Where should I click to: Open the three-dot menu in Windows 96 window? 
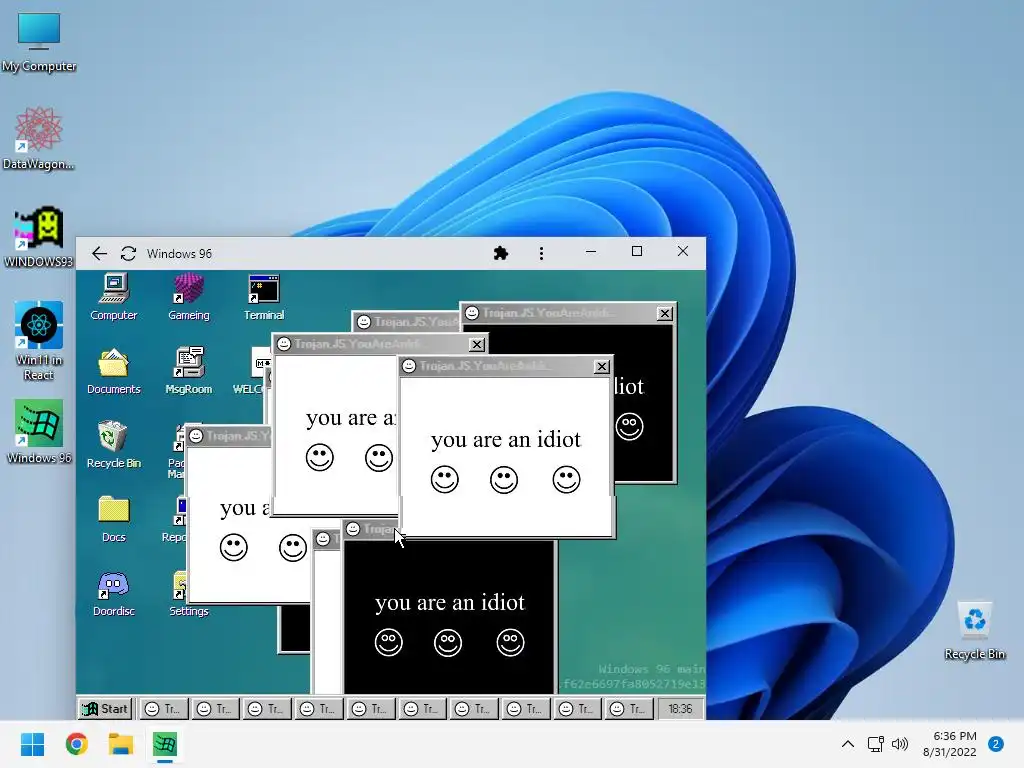[541, 253]
